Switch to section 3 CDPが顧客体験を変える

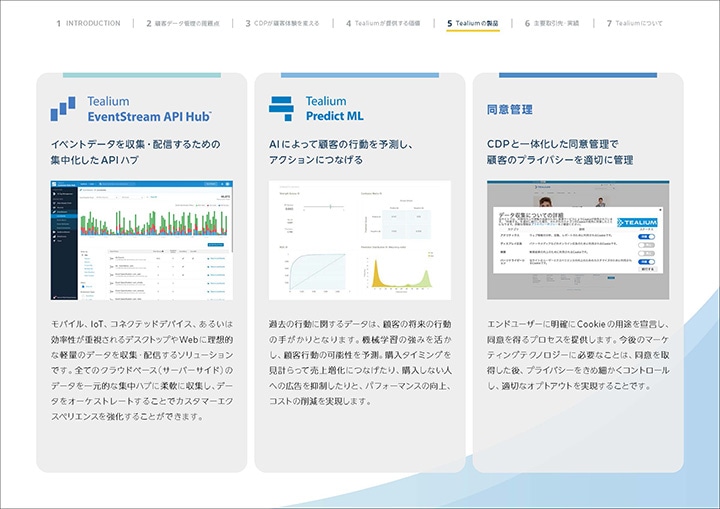[282, 23]
